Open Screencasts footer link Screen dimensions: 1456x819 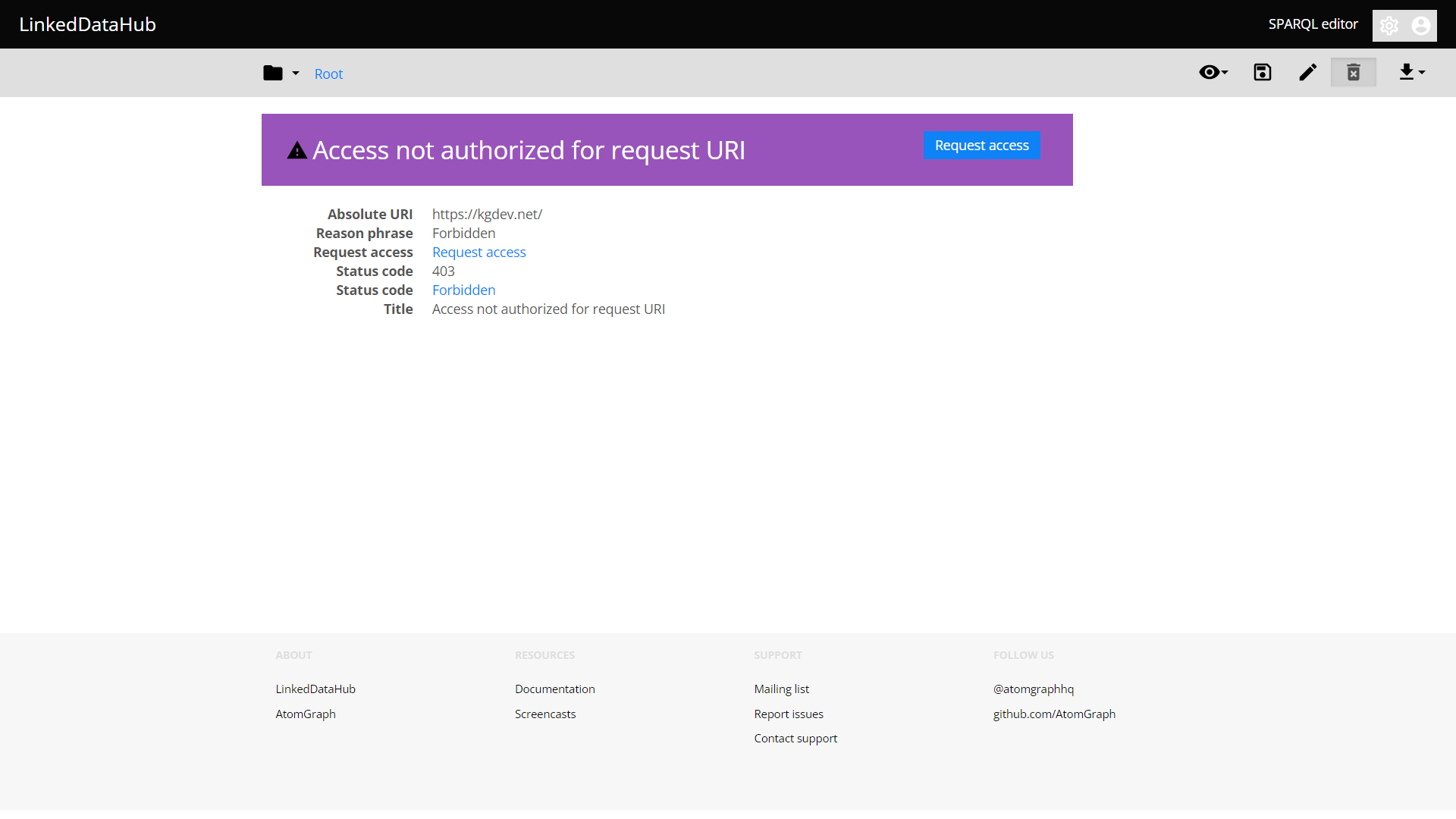(545, 714)
